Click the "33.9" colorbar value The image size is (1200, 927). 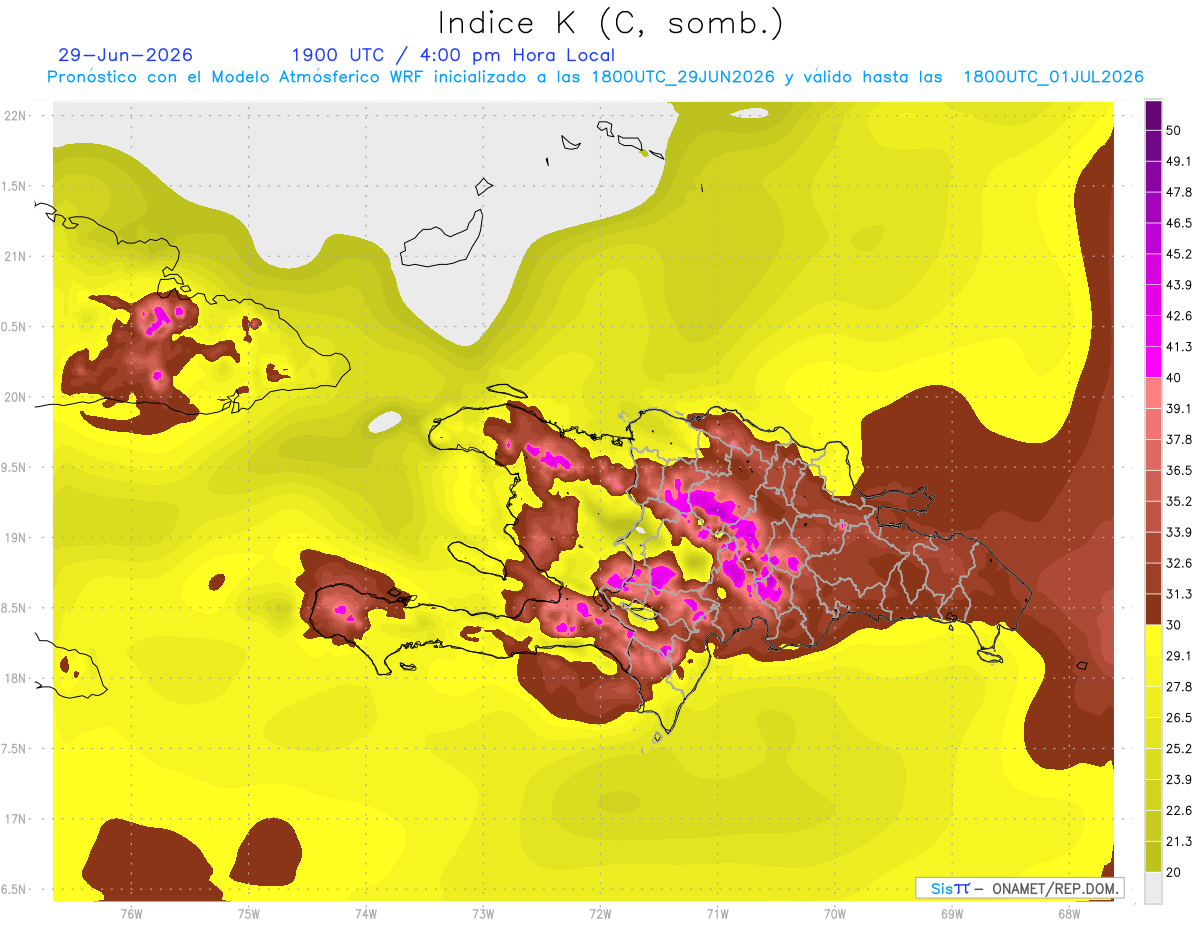(1179, 532)
